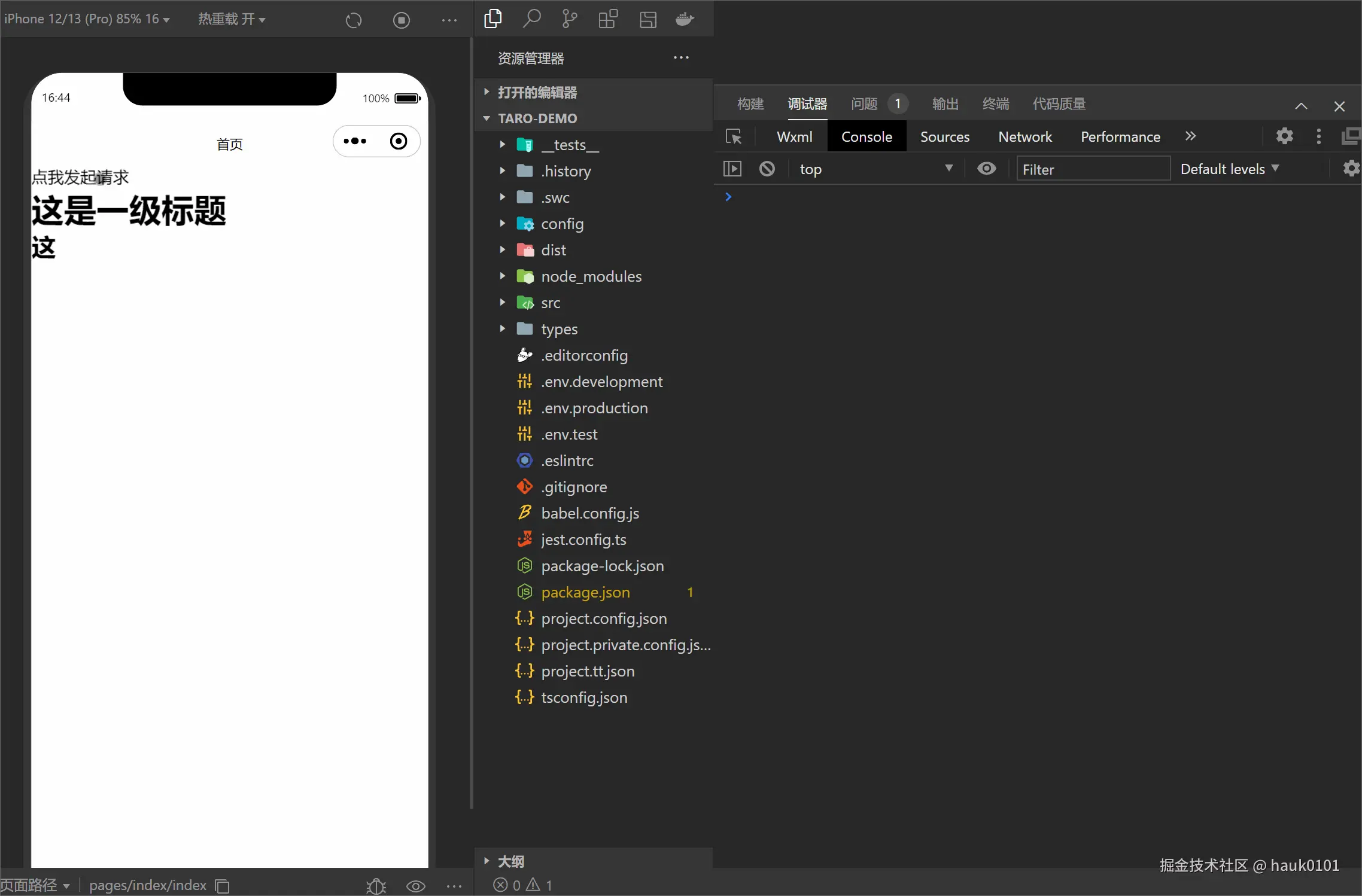Viewport: 1362px width, 896px height.
Task: Click the console Filter input field
Action: (1092, 169)
